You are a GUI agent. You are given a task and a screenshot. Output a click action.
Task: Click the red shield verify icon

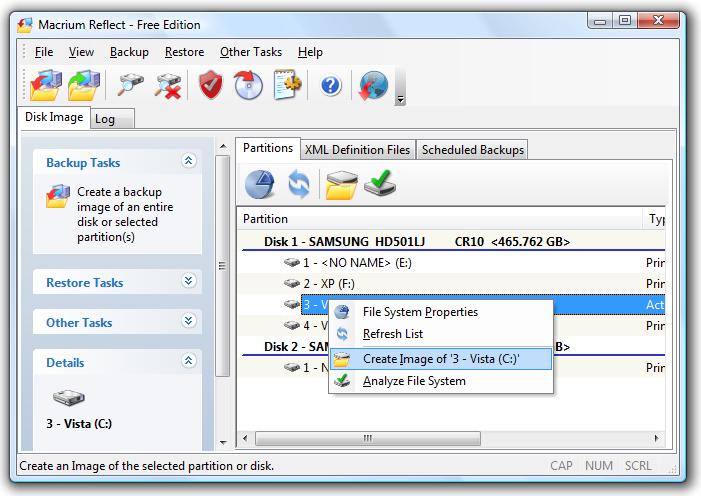coord(211,85)
